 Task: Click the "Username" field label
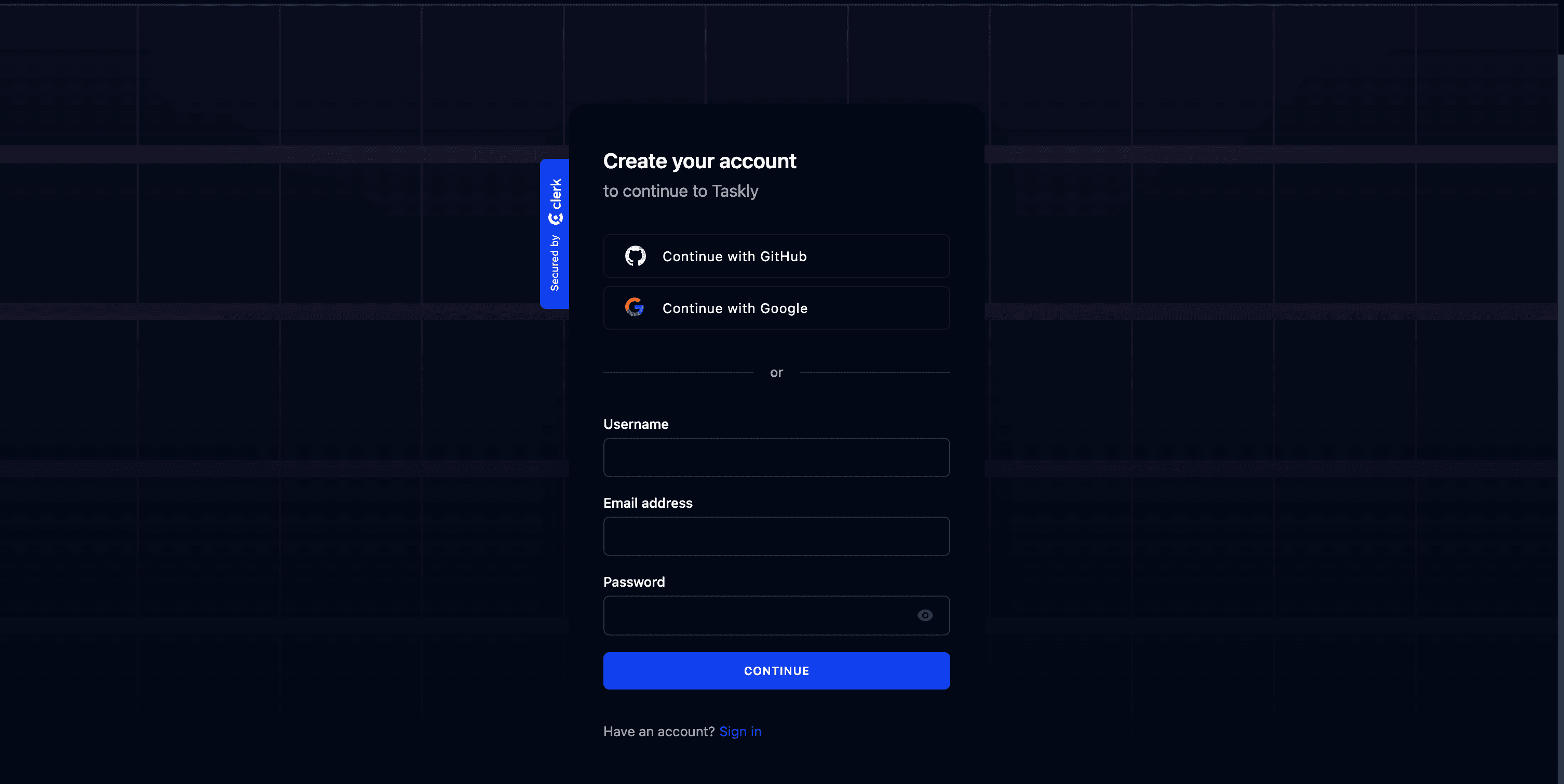tap(636, 424)
